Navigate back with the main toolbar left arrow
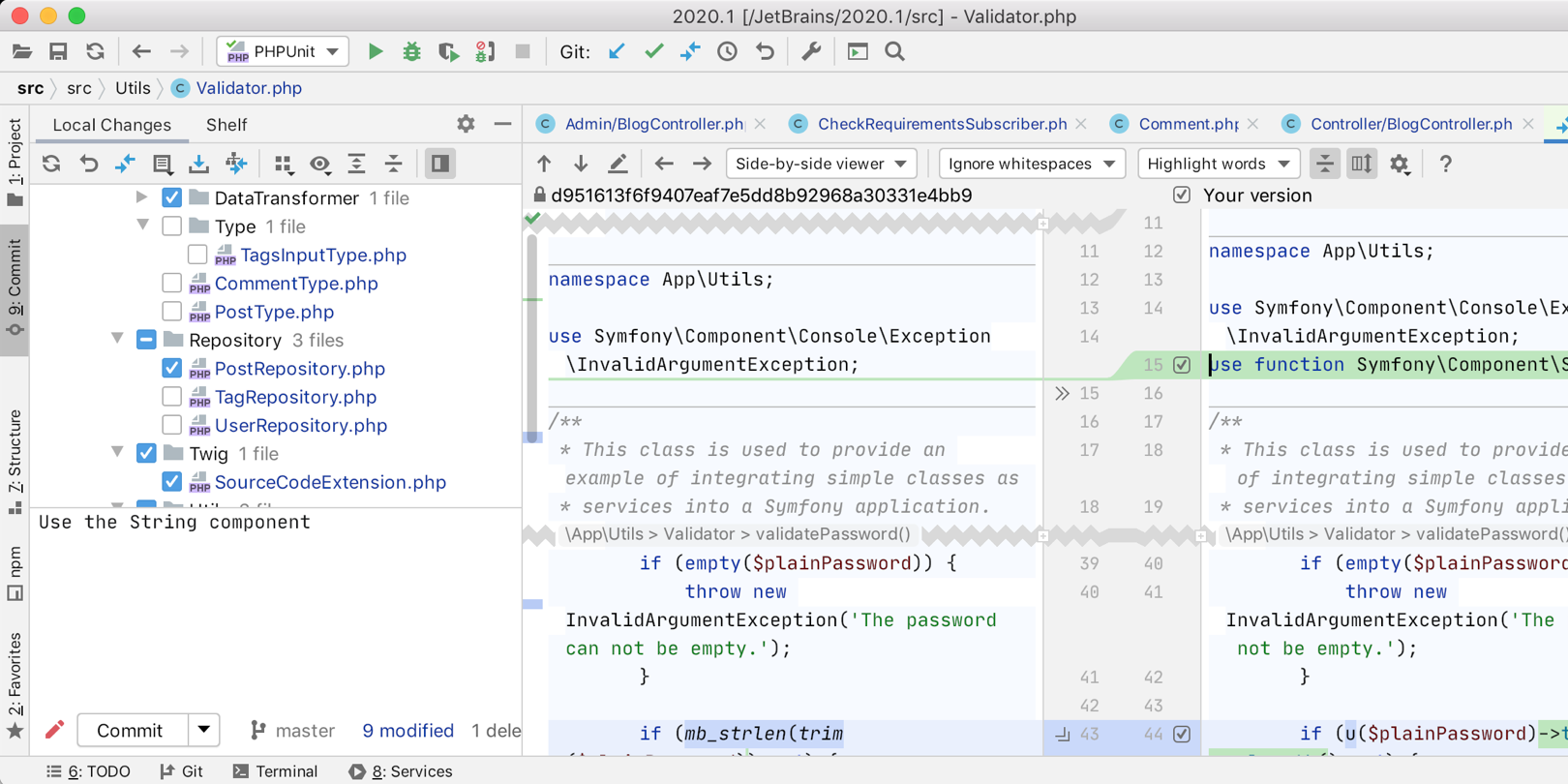Viewport: 1568px width, 784px height. pos(141,51)
